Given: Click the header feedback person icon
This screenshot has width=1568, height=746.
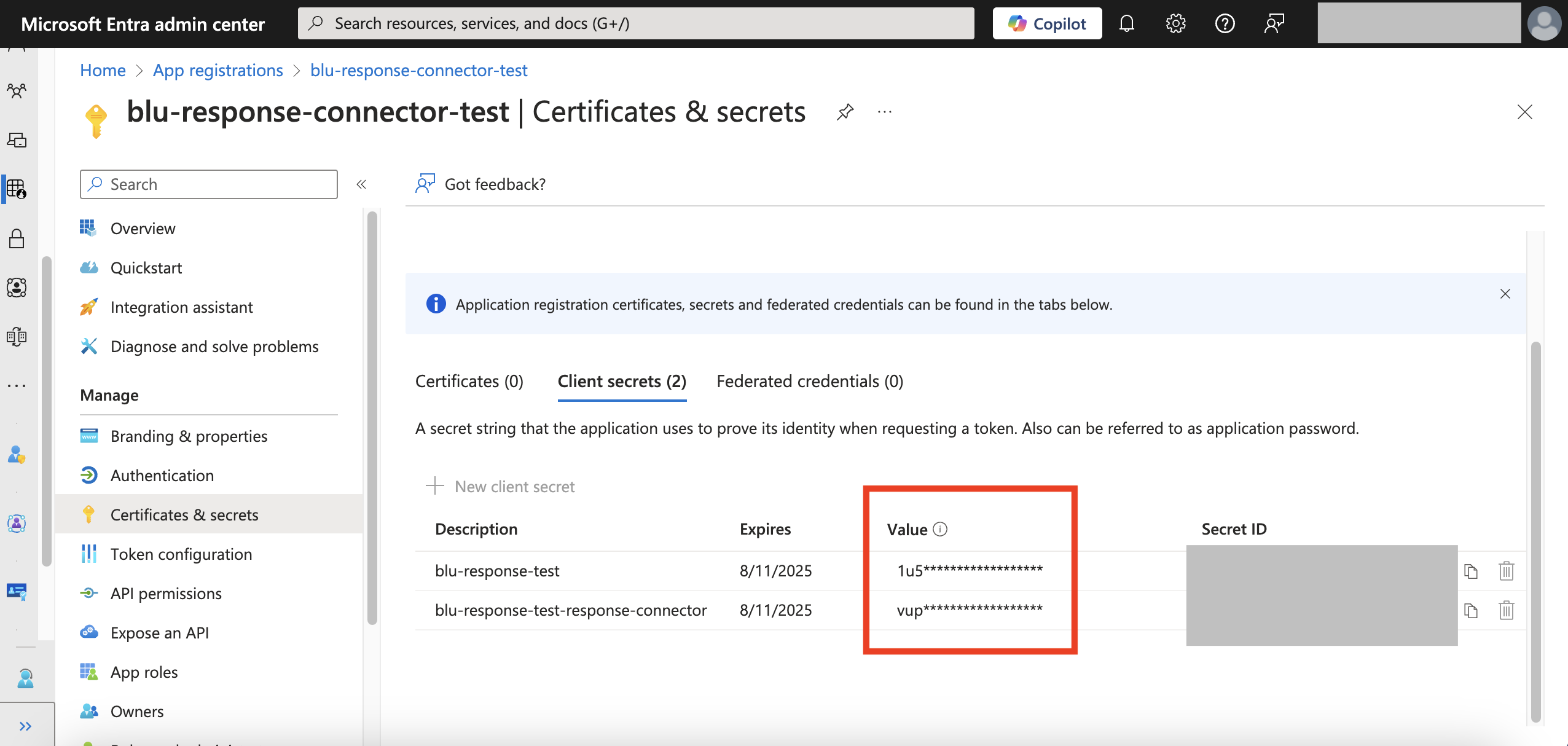Looking at the screenshot, I should coord(1274,23).
